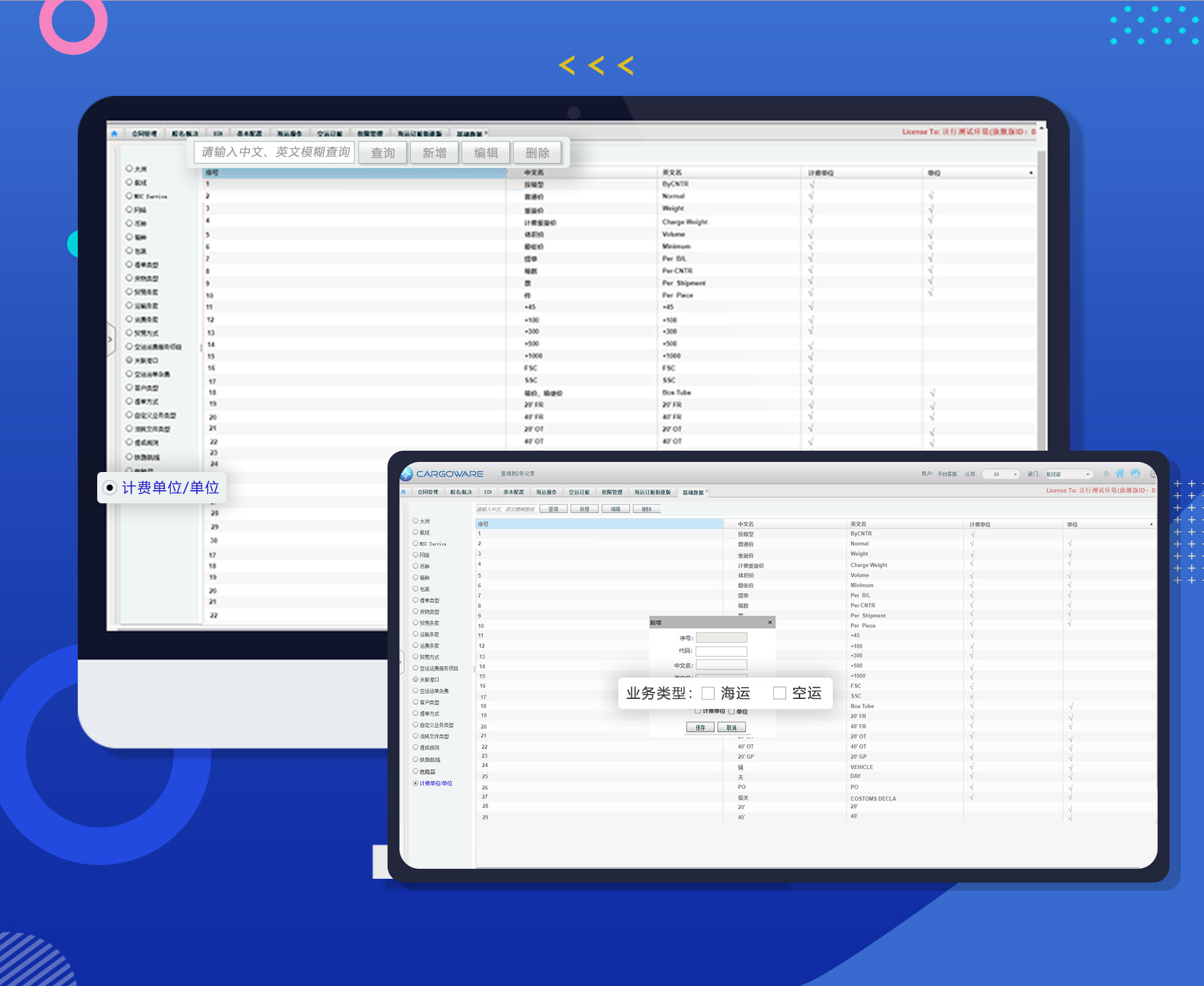Click the home tab icon in tablet window
The width and height of the screenshot is (1204, 986).
404,492
